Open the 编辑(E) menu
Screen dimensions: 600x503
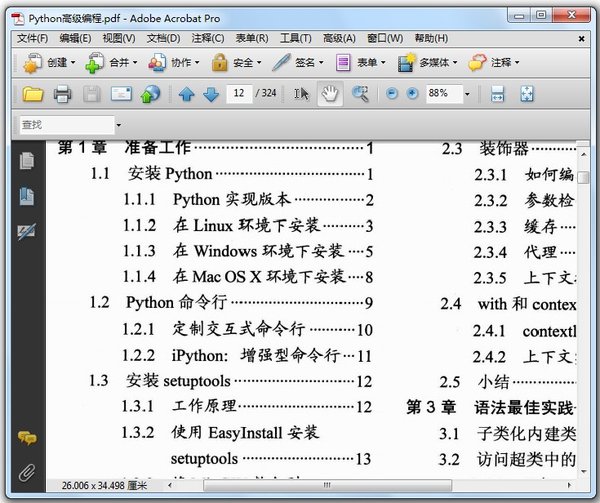(x=75, y=38)
